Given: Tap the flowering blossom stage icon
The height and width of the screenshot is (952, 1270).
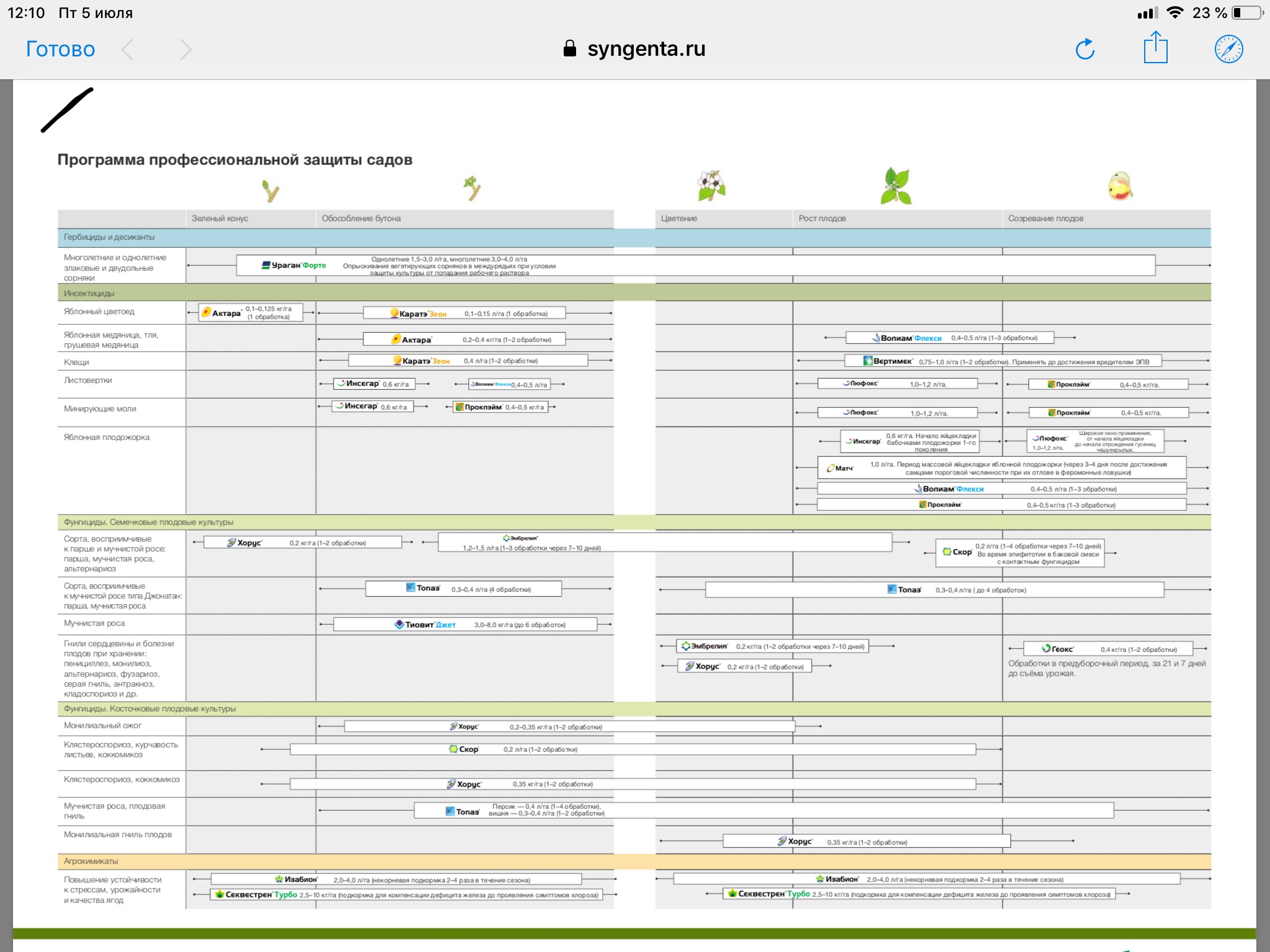Looking at the screenshot, I should tap(711, 185).
